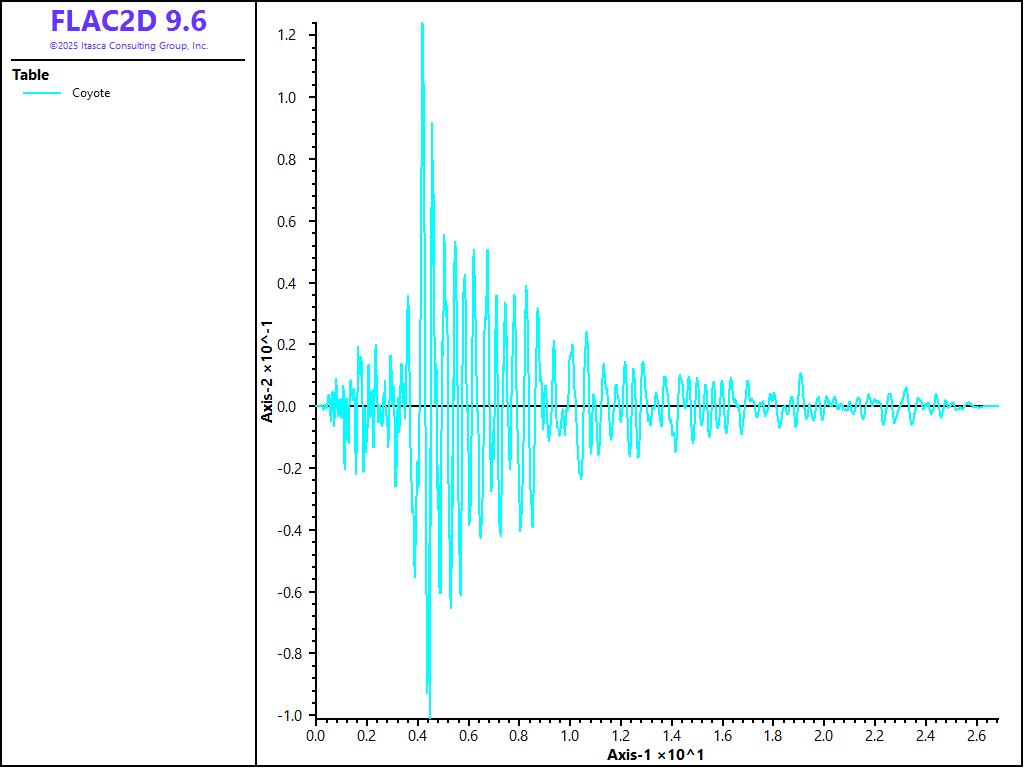Click the 0.4 tick label on horizontal axis
The width and height of the screenshot is (1024, 768).
417,737
